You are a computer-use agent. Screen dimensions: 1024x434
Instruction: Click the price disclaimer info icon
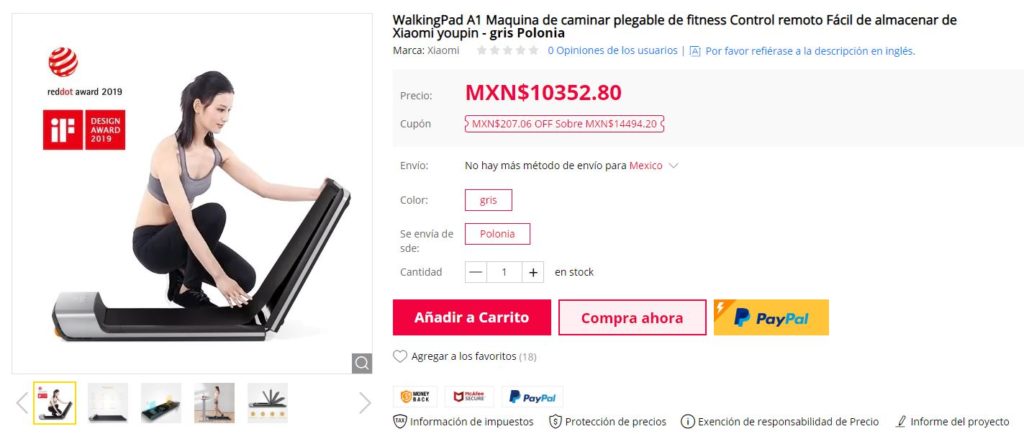coord(688,422)
